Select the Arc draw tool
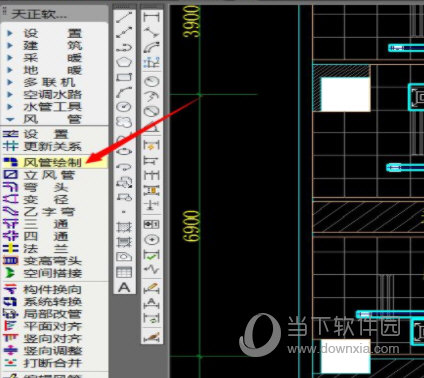This screenshot has height=378, width=424. click(x=124, y=92)
